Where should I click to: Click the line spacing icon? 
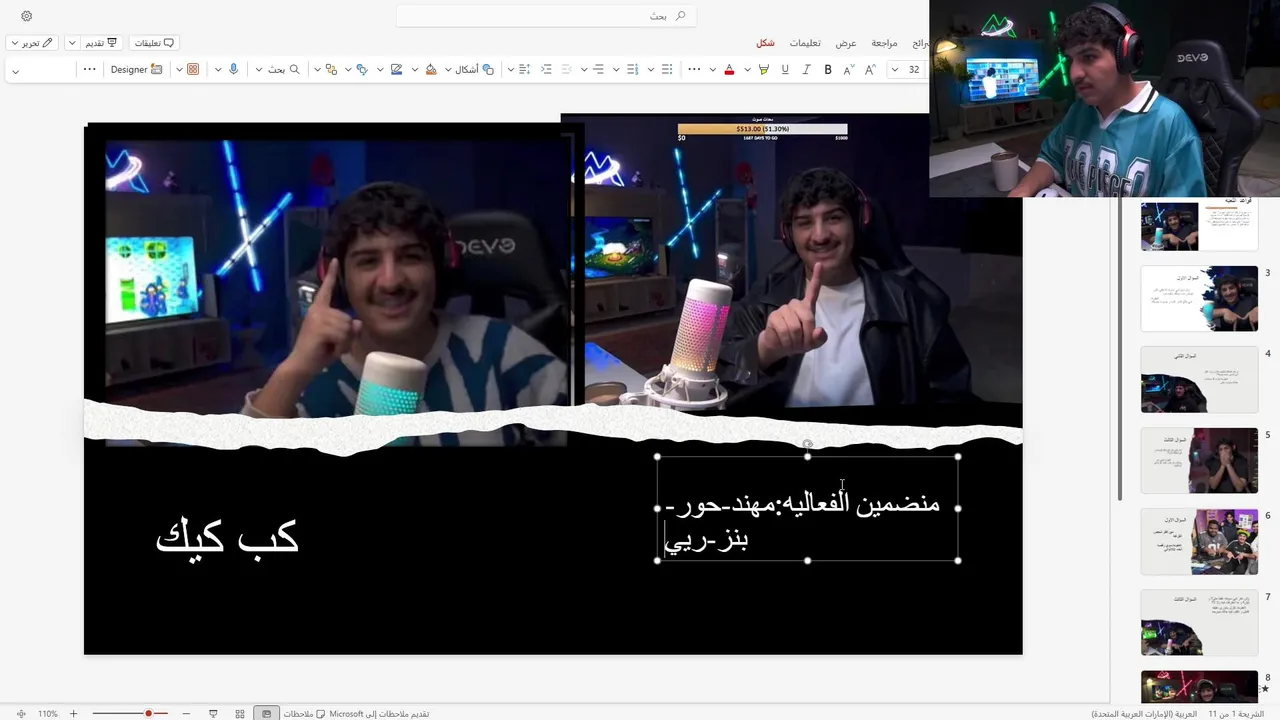pyautogui.click(x=524, y=70)
